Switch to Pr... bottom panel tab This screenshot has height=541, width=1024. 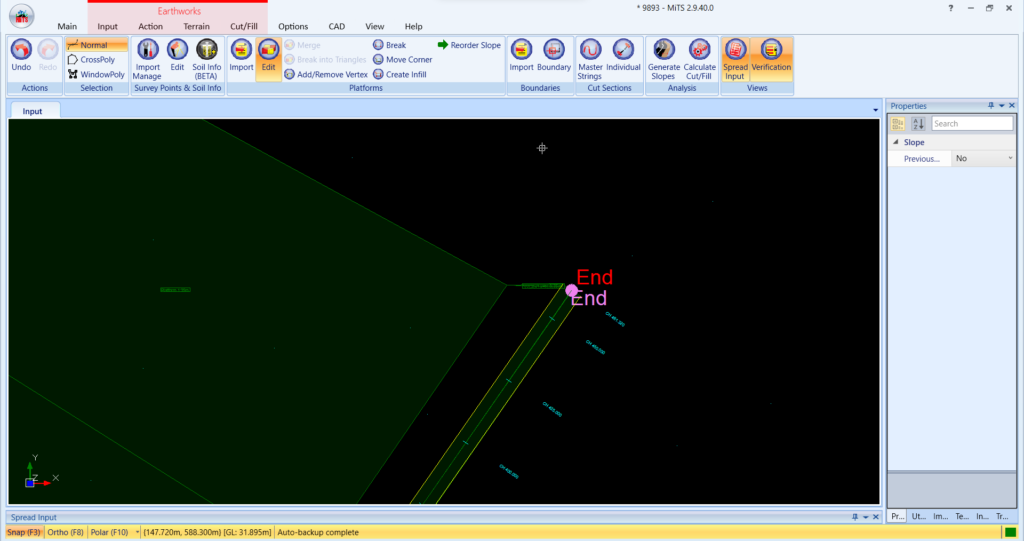click(898, 516)
